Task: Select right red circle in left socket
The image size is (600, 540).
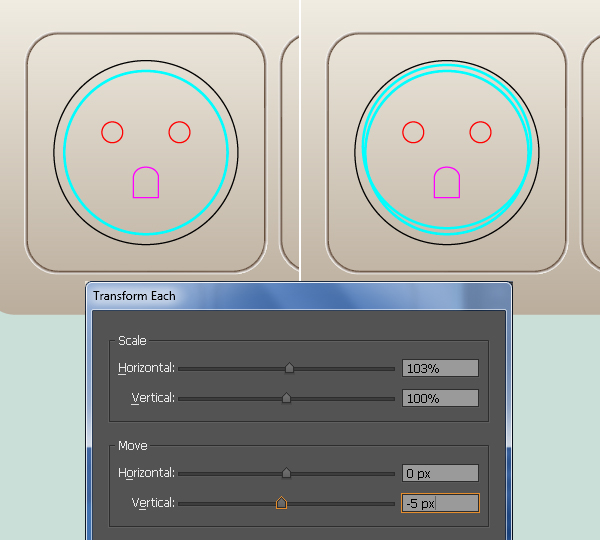Action: pyautogui.click(x=179, y=132)
